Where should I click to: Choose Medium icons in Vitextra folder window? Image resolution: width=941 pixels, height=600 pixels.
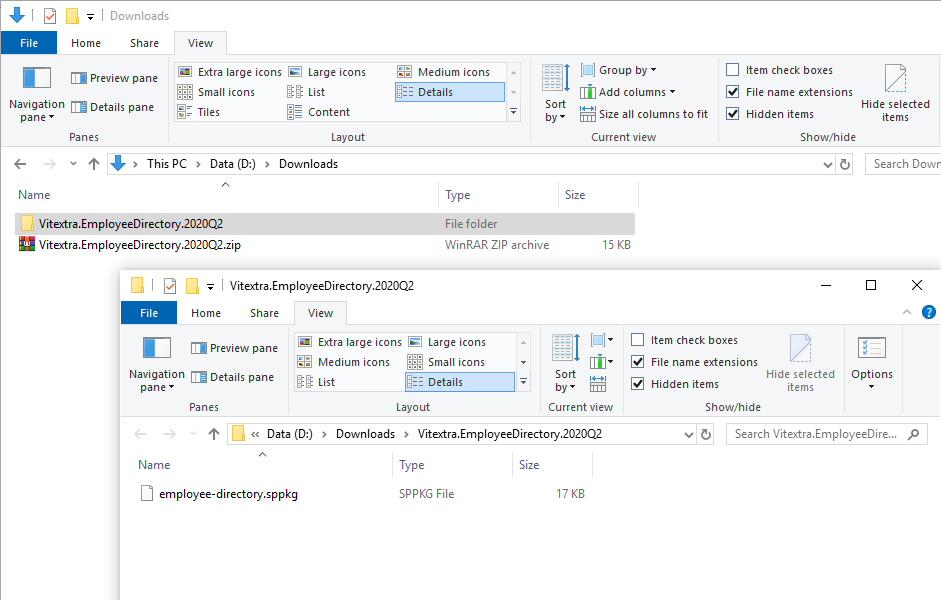344,362
